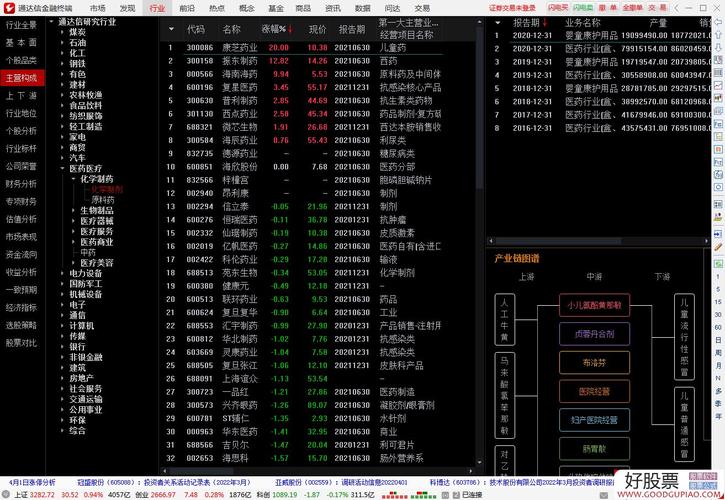725x500 pixels.
Task: Select 行业全景 in left sidebar
Action: click(21, 25)
